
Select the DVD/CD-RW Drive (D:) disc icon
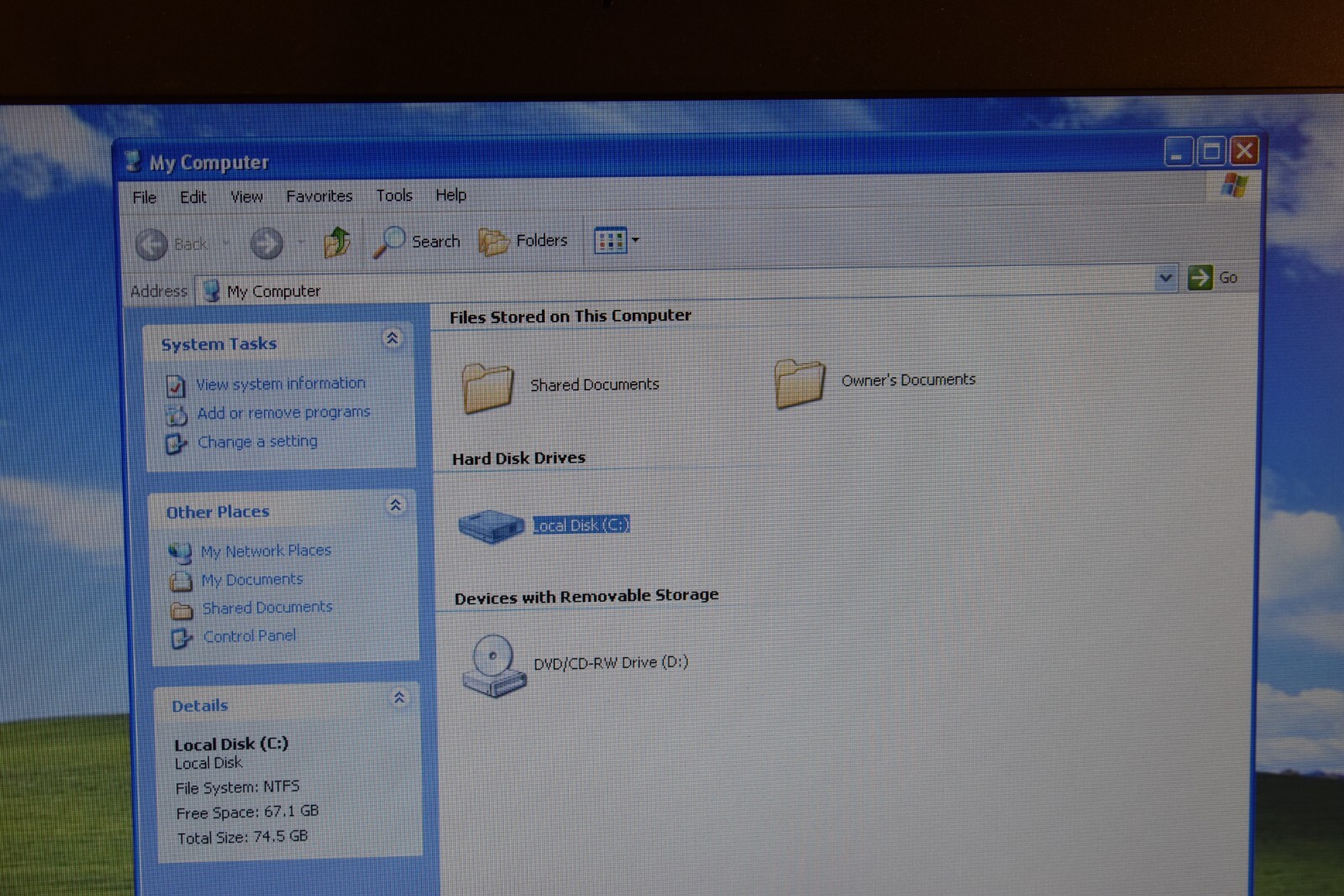[494, 666]
